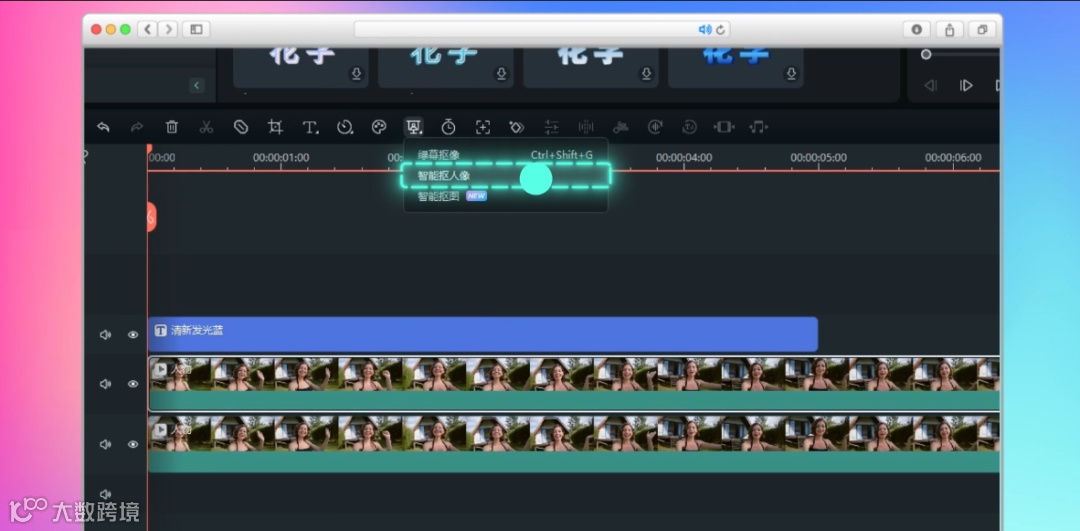Choose 绿幕抠像 from the dropdown menu
1080x531 pixels.
coord(506,156)
